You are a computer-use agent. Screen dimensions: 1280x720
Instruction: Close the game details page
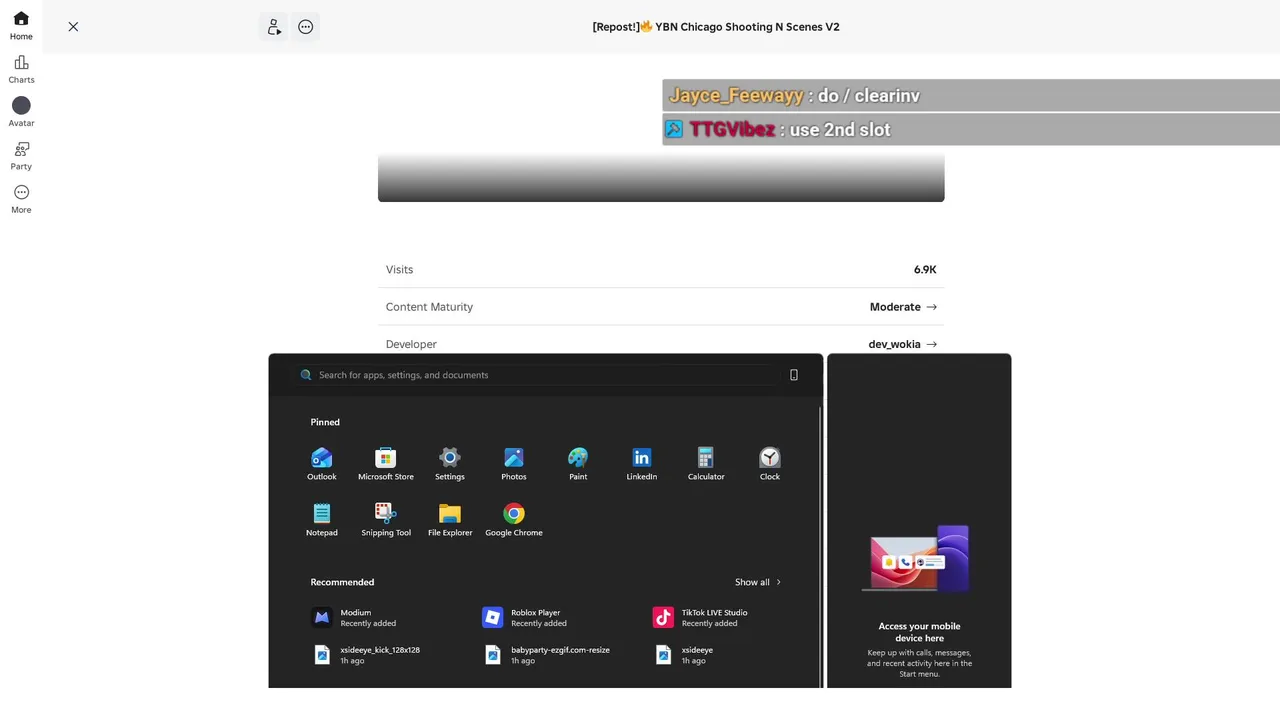point(73,27)
